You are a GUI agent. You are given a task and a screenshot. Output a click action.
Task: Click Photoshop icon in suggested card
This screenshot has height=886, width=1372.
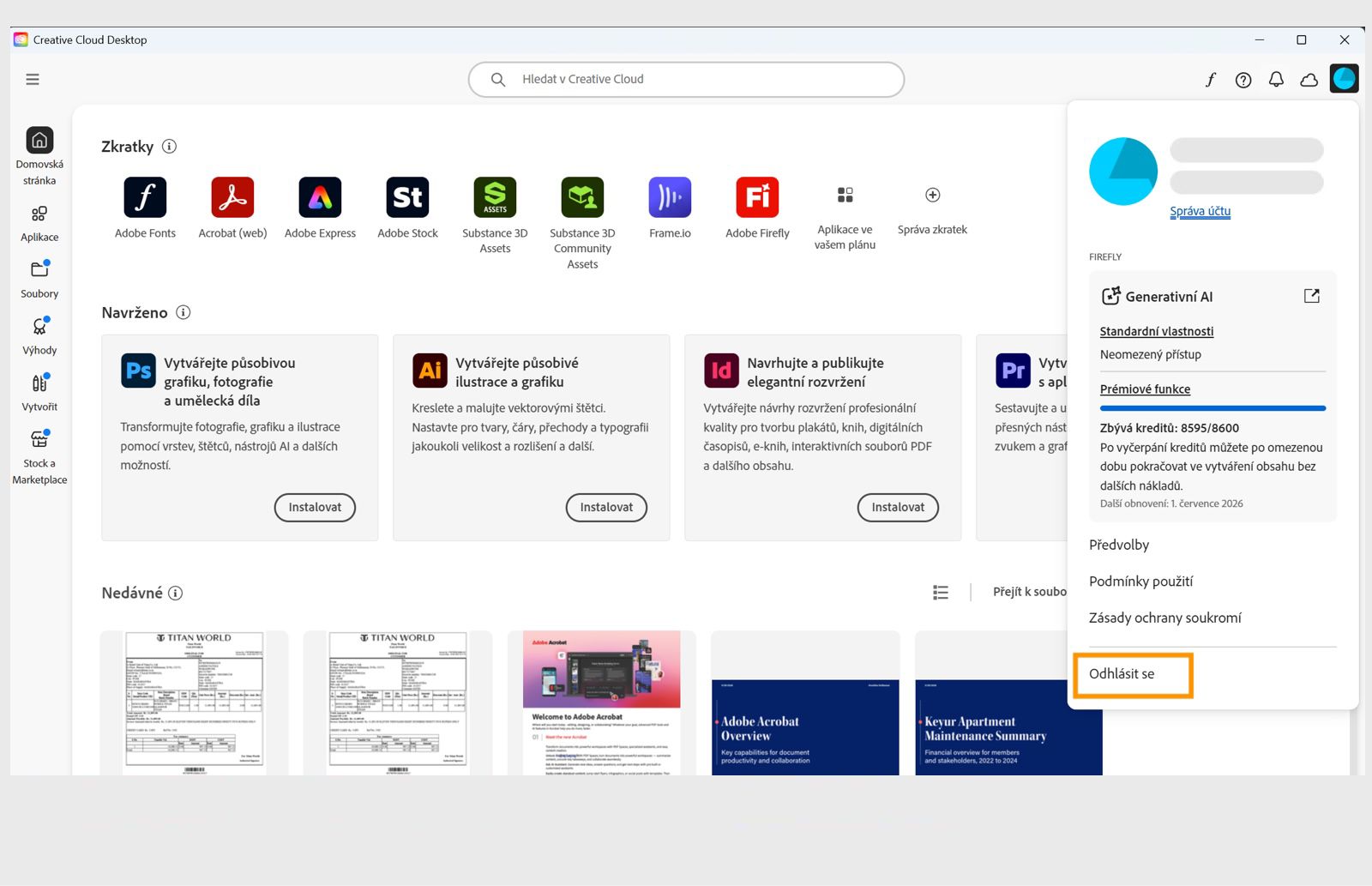pyautogui.click(x=138, y=371)
